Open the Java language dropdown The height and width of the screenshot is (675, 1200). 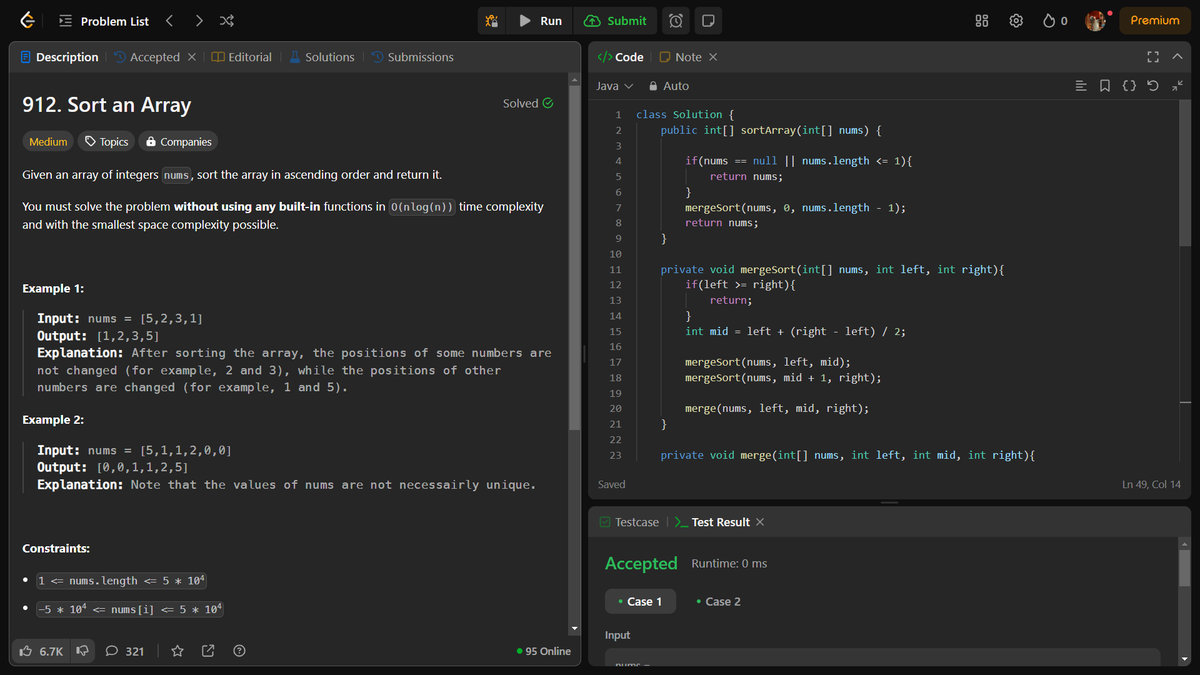click(x=615, y=86)
